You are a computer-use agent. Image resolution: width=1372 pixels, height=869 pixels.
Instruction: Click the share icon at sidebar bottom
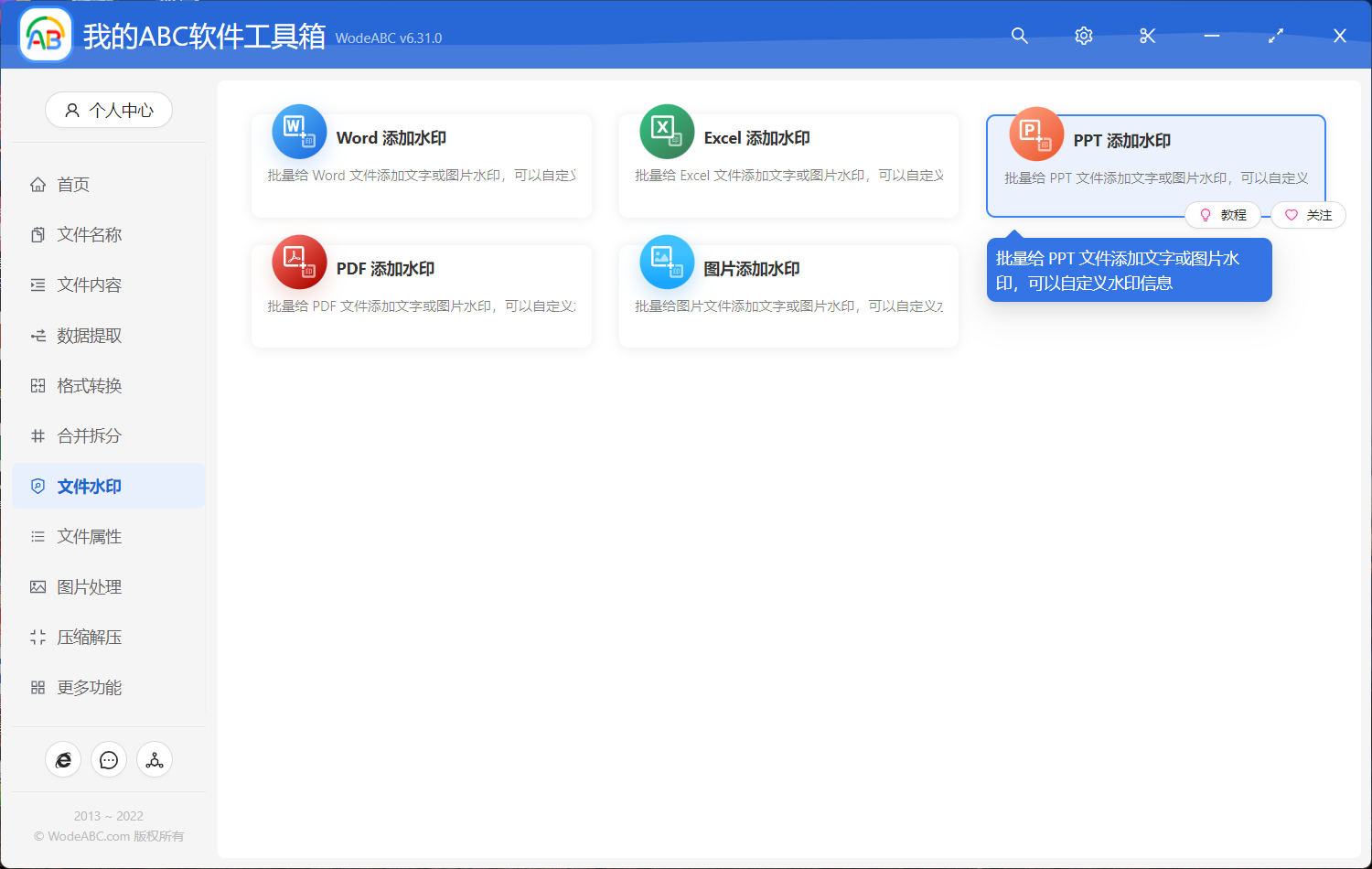(155, 759)
